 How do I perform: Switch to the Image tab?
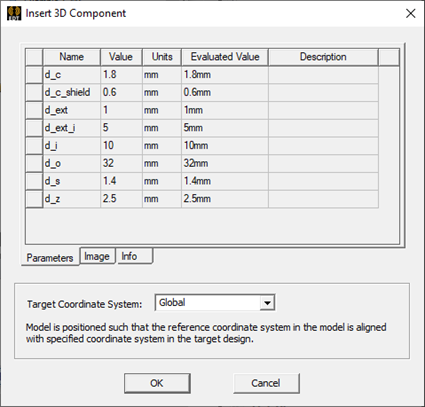[97, 256]
